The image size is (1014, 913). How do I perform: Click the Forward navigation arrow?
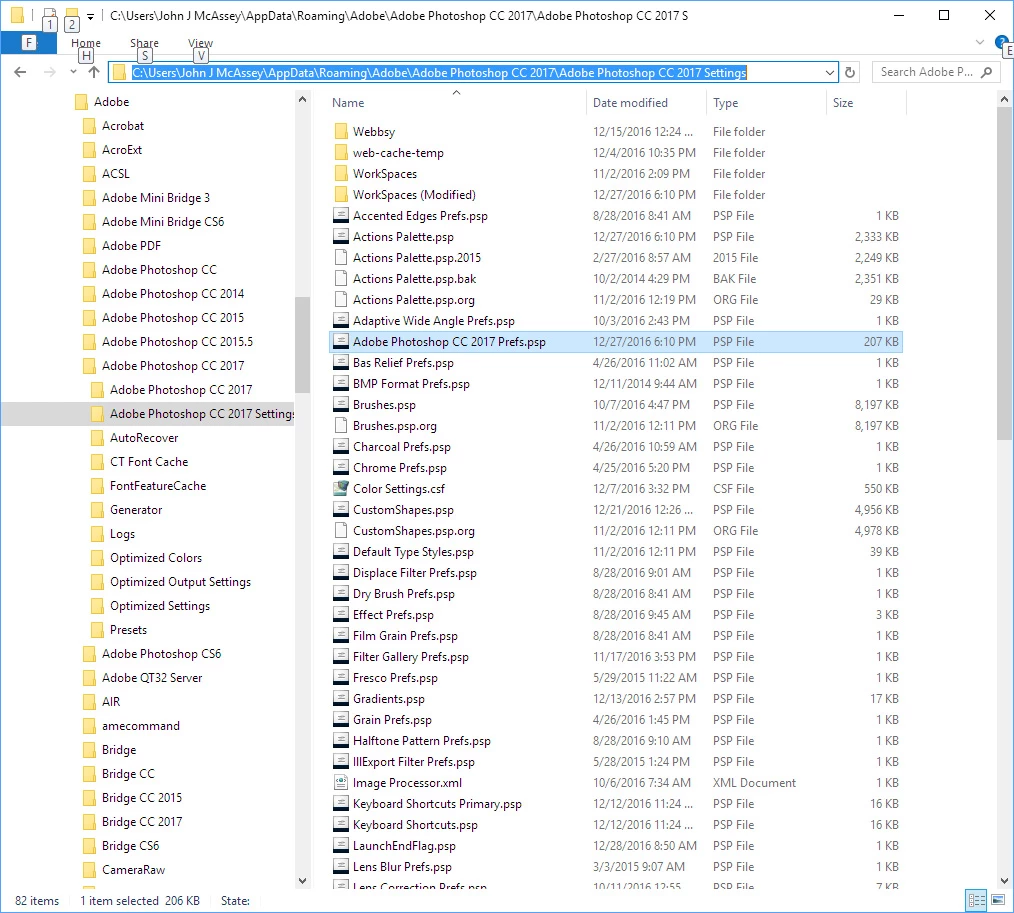(50, 72)
